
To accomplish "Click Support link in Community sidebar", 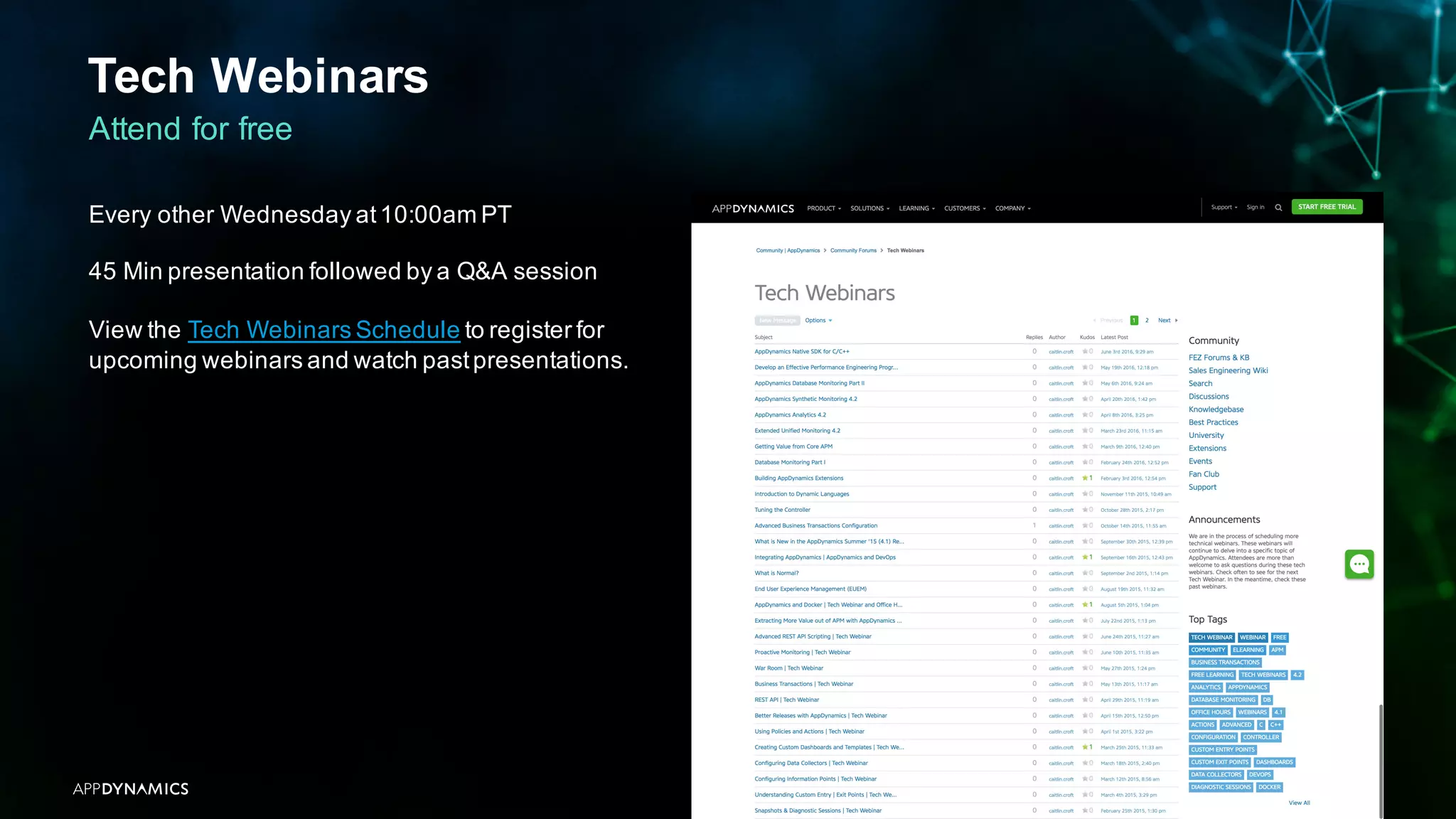I will [x=1202, y=487].
